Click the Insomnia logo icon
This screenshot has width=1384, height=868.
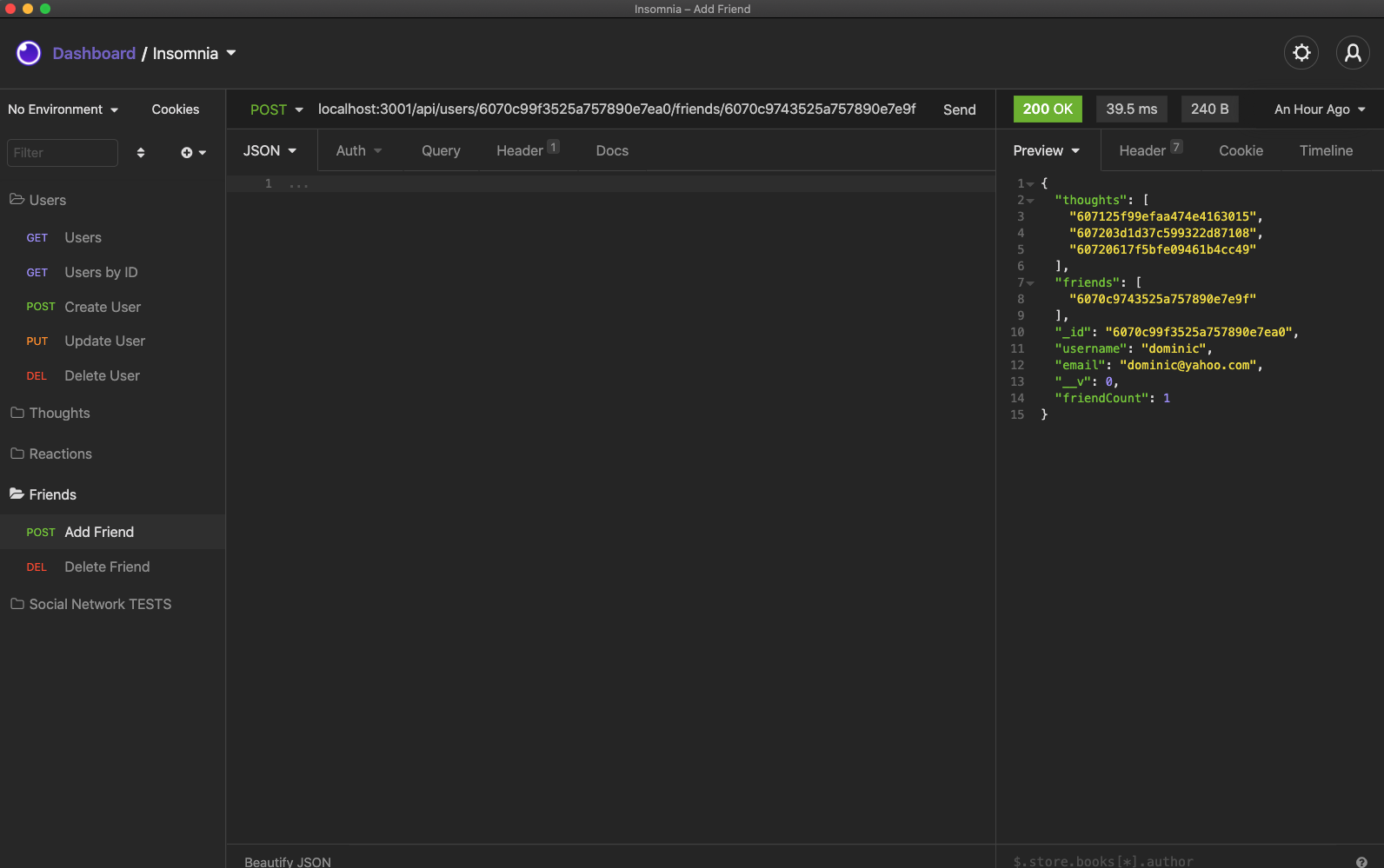29,53
